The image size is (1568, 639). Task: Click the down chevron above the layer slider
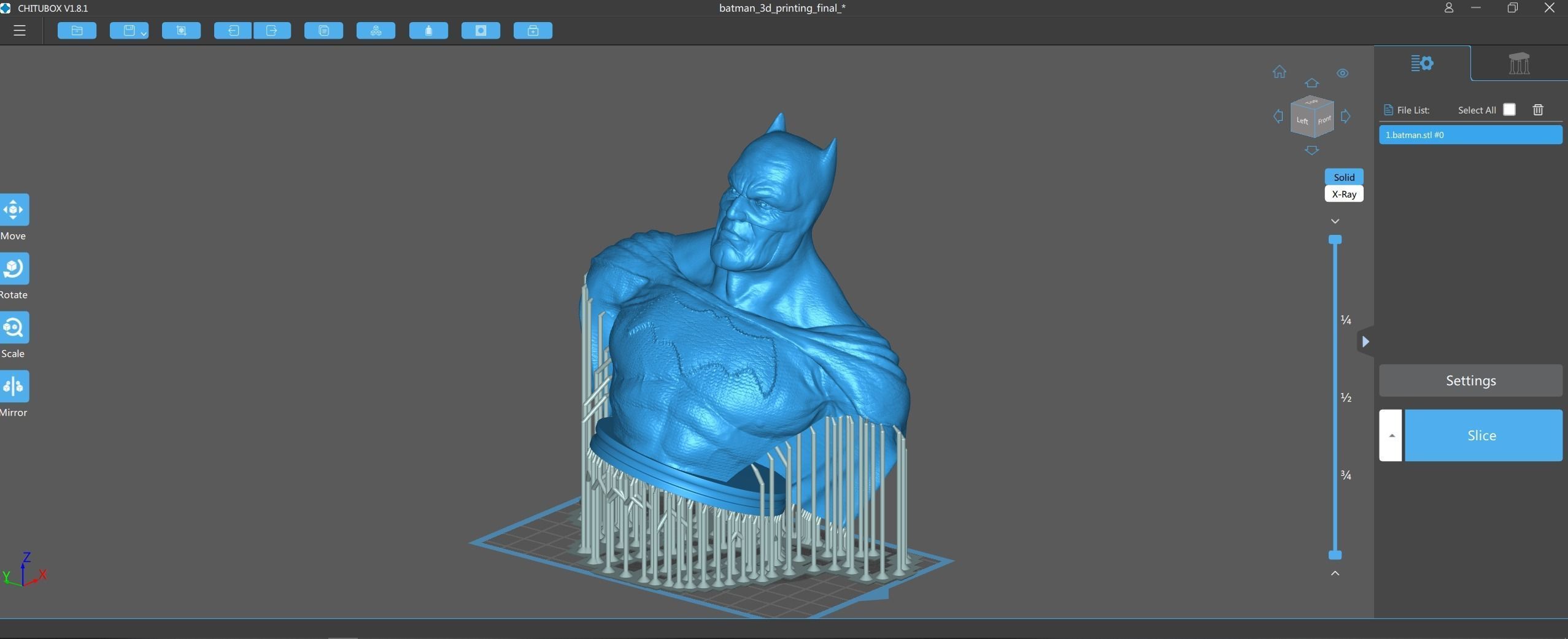tap(1335, 221)
